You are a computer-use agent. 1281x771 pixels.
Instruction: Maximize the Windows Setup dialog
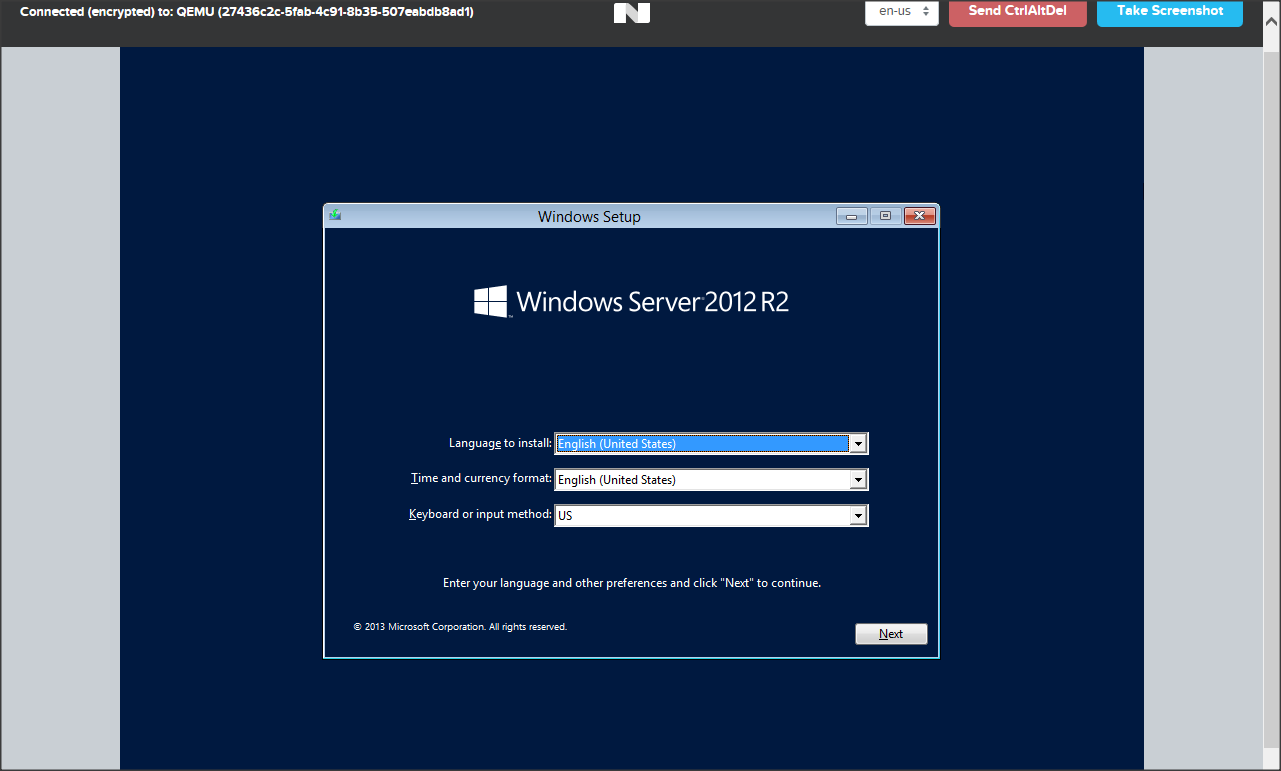click(885, 216)
